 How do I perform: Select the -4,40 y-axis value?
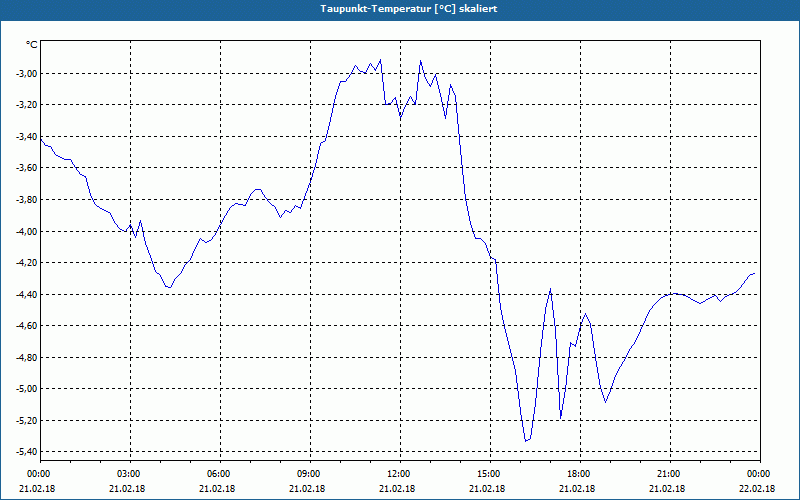27,294
